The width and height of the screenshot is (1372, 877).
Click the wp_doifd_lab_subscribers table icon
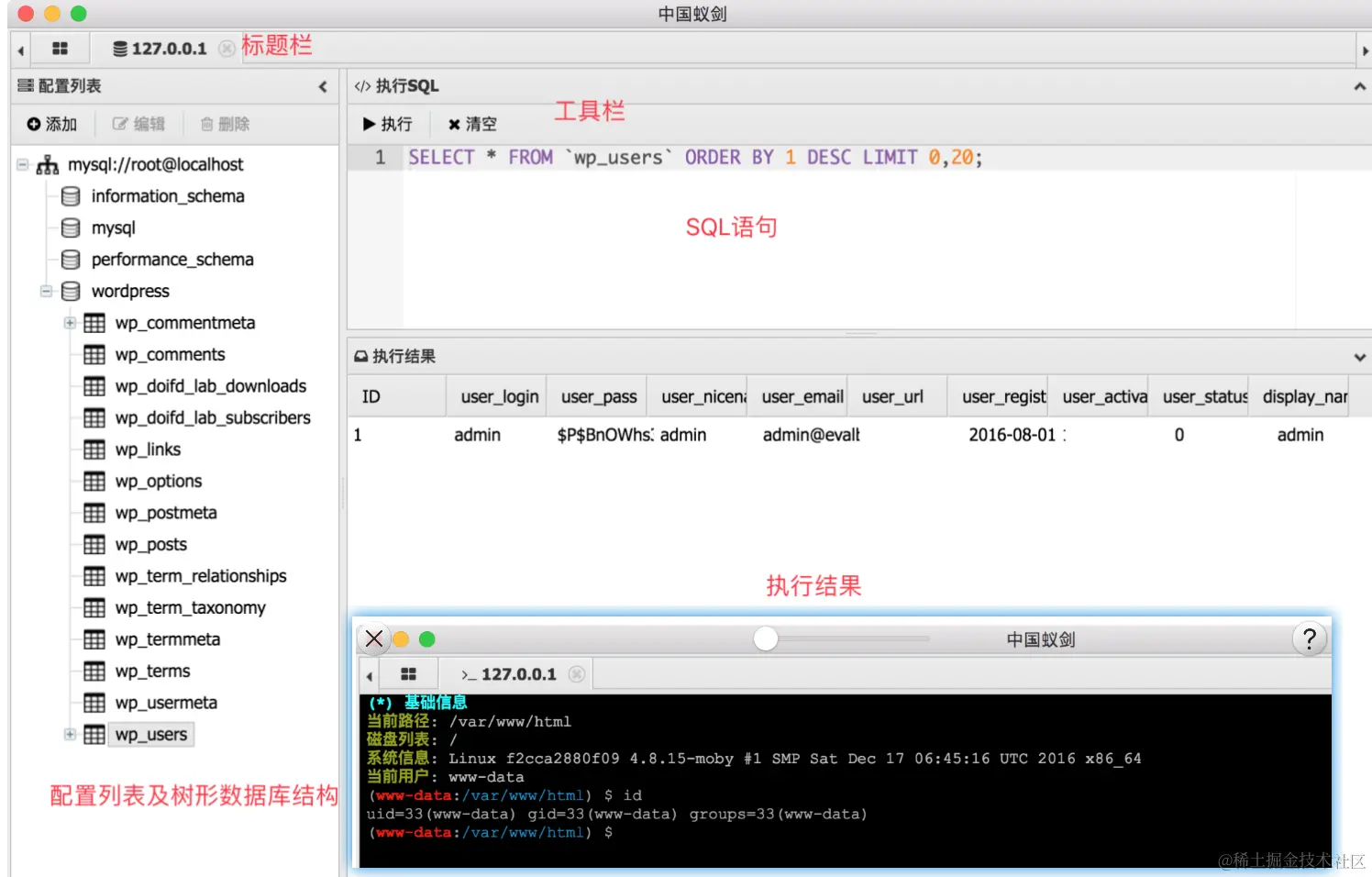point(94,418)
